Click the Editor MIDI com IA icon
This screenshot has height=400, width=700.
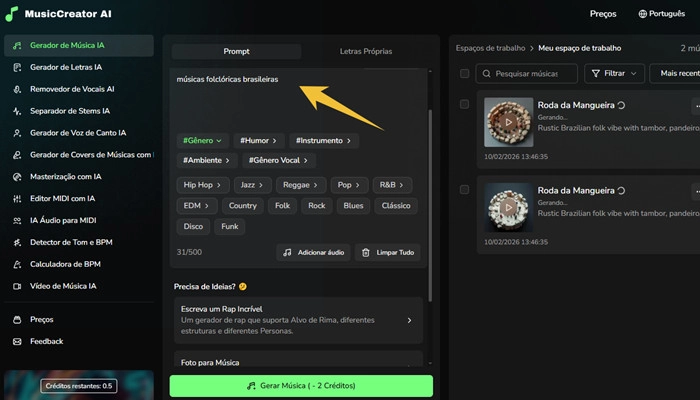tap(17, 199)
